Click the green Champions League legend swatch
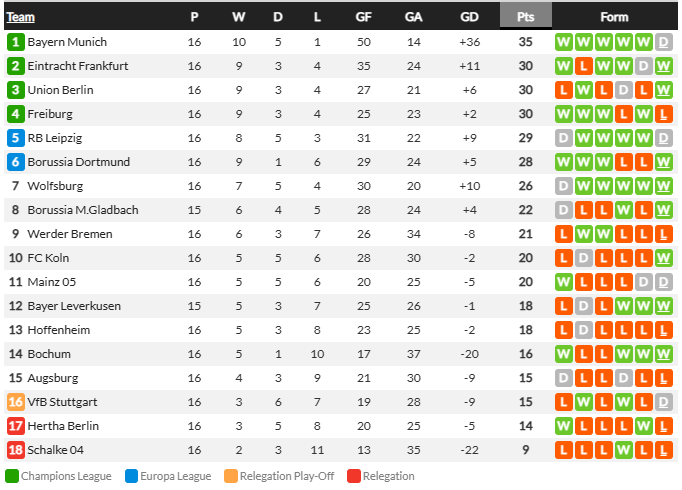Screen dimensions: 682x490 tap(12, 476)
